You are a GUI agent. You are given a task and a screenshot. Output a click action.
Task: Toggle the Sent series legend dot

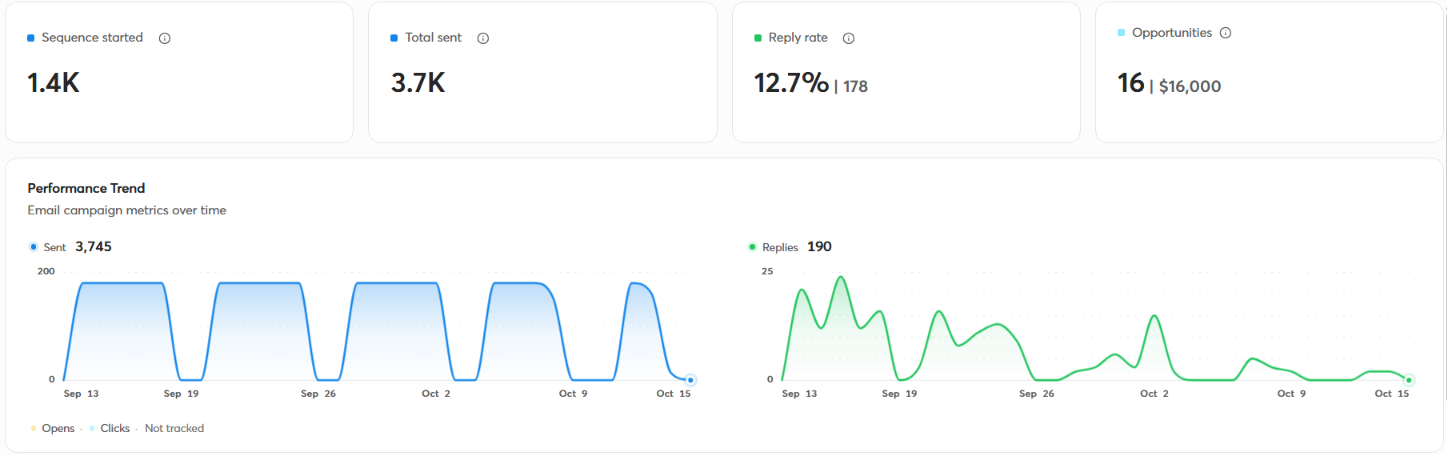33,247
